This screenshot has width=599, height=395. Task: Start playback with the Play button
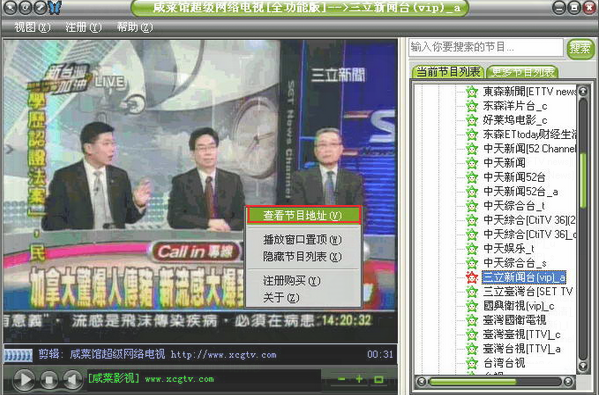(x=25, y=379)
